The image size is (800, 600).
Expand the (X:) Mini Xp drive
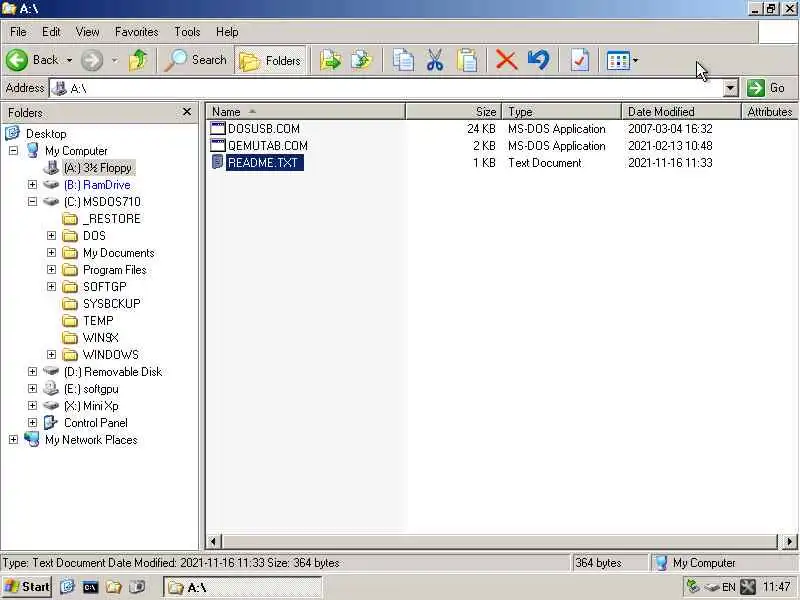[x=32, y=406]
